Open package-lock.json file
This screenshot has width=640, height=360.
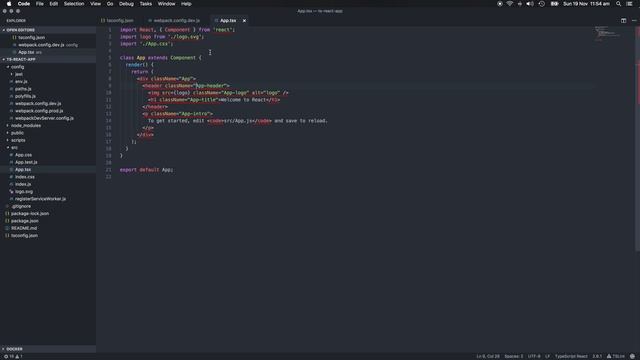48,213
